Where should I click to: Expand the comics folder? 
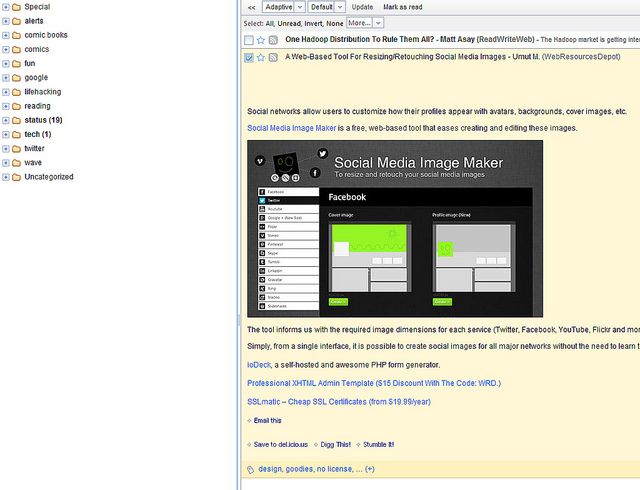pyautogui.click(x=6, y=49)
